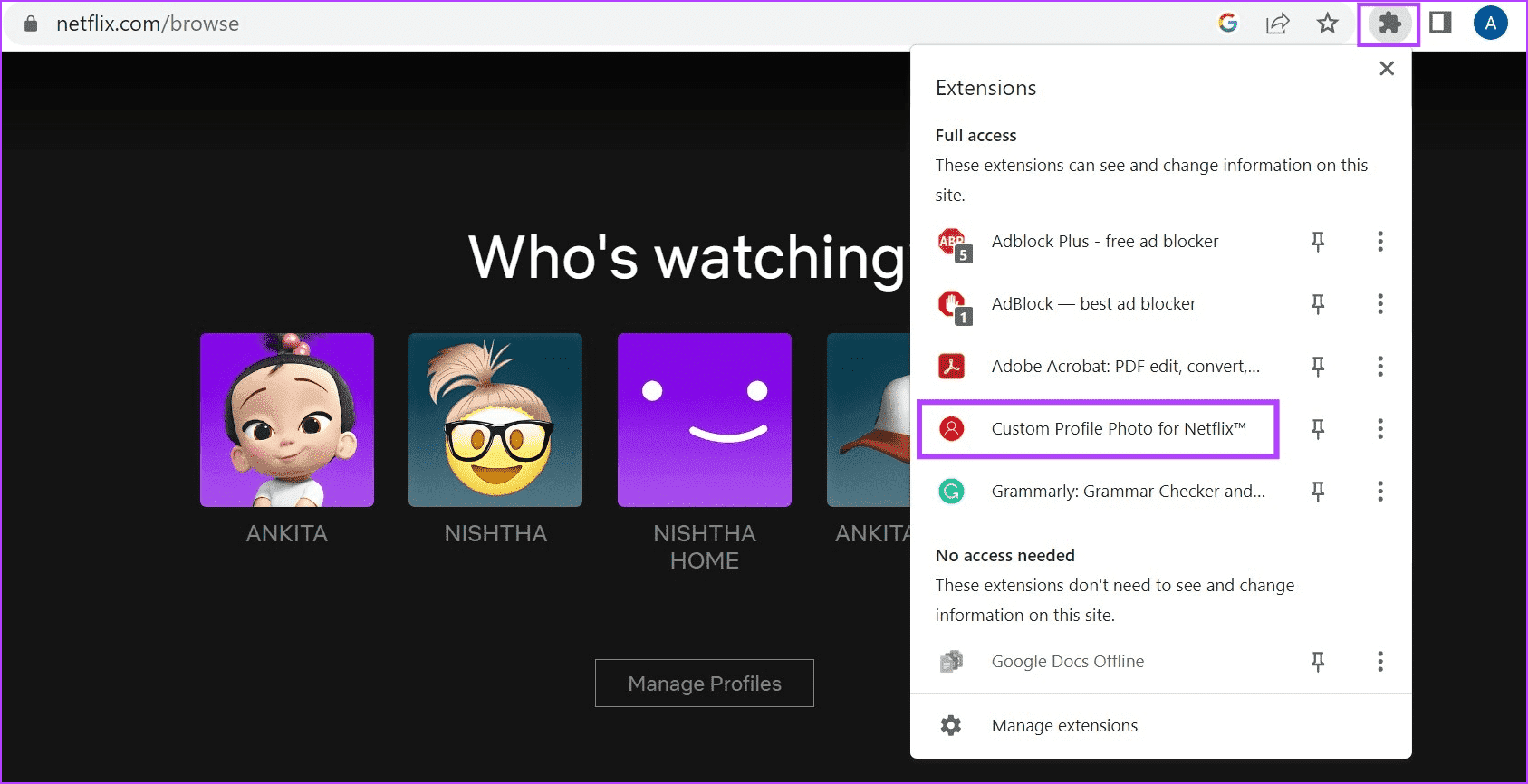This screenshot has height=784, width=1528.
Task: Open more actions for Adblock Plus
Action: click(x=1380, y=242)
